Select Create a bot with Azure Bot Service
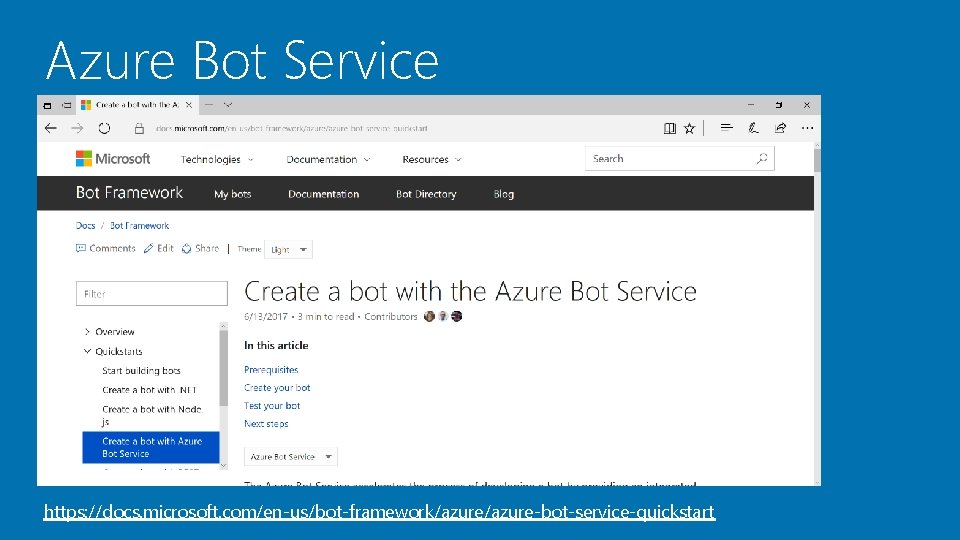This screenshot has width=960, height=540. (151, 447)
